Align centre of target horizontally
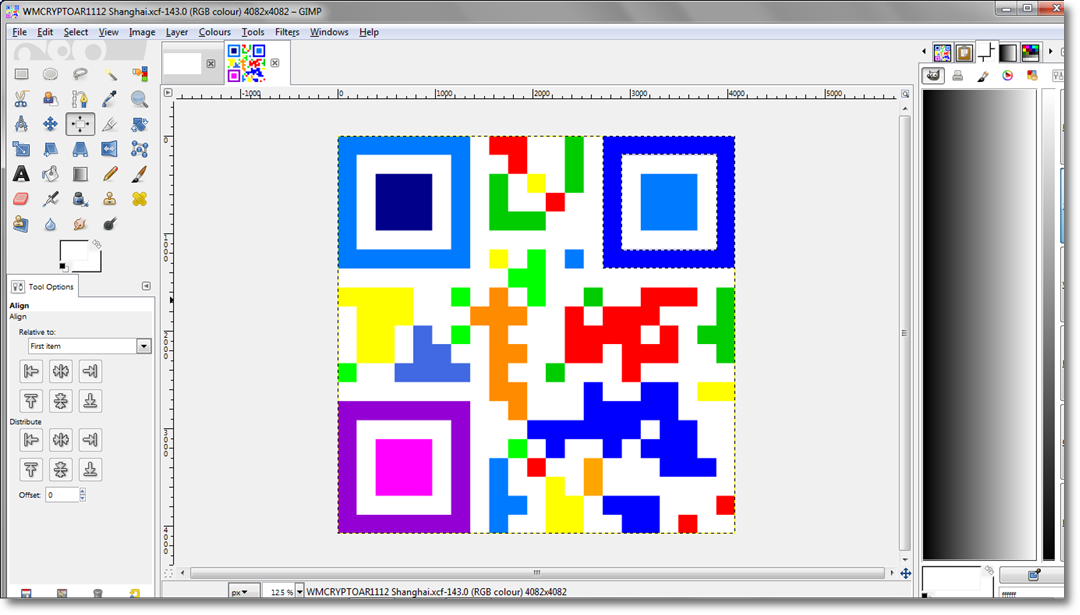 pyautogui.click(x=61, y=371)
